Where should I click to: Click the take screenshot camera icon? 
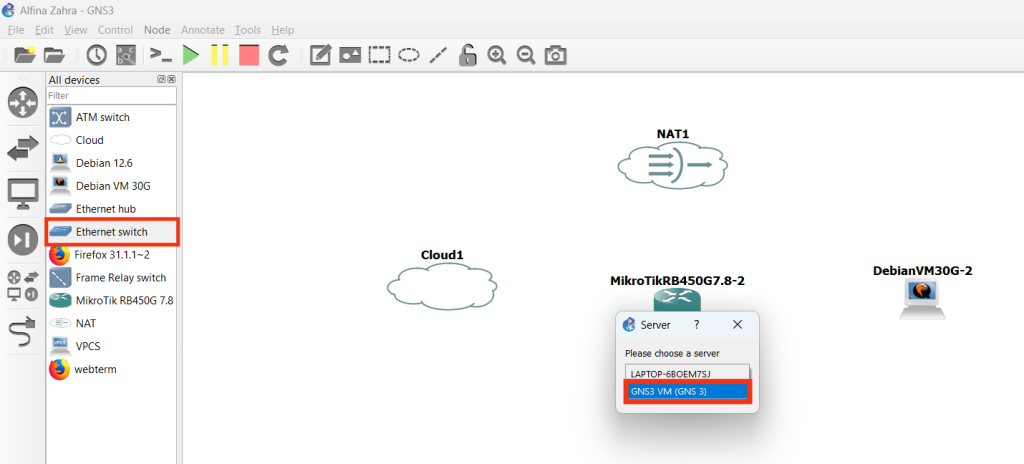click(555, 55)
